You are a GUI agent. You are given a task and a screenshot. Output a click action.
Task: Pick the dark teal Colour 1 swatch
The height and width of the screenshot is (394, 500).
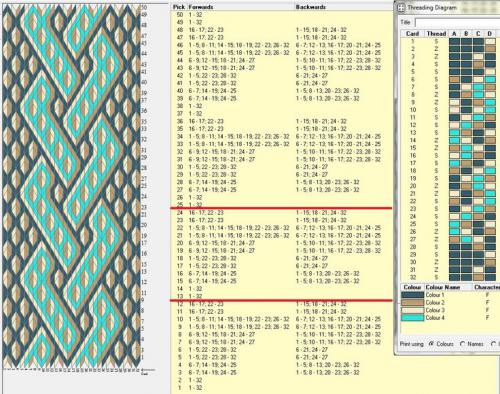pos(412,295)
